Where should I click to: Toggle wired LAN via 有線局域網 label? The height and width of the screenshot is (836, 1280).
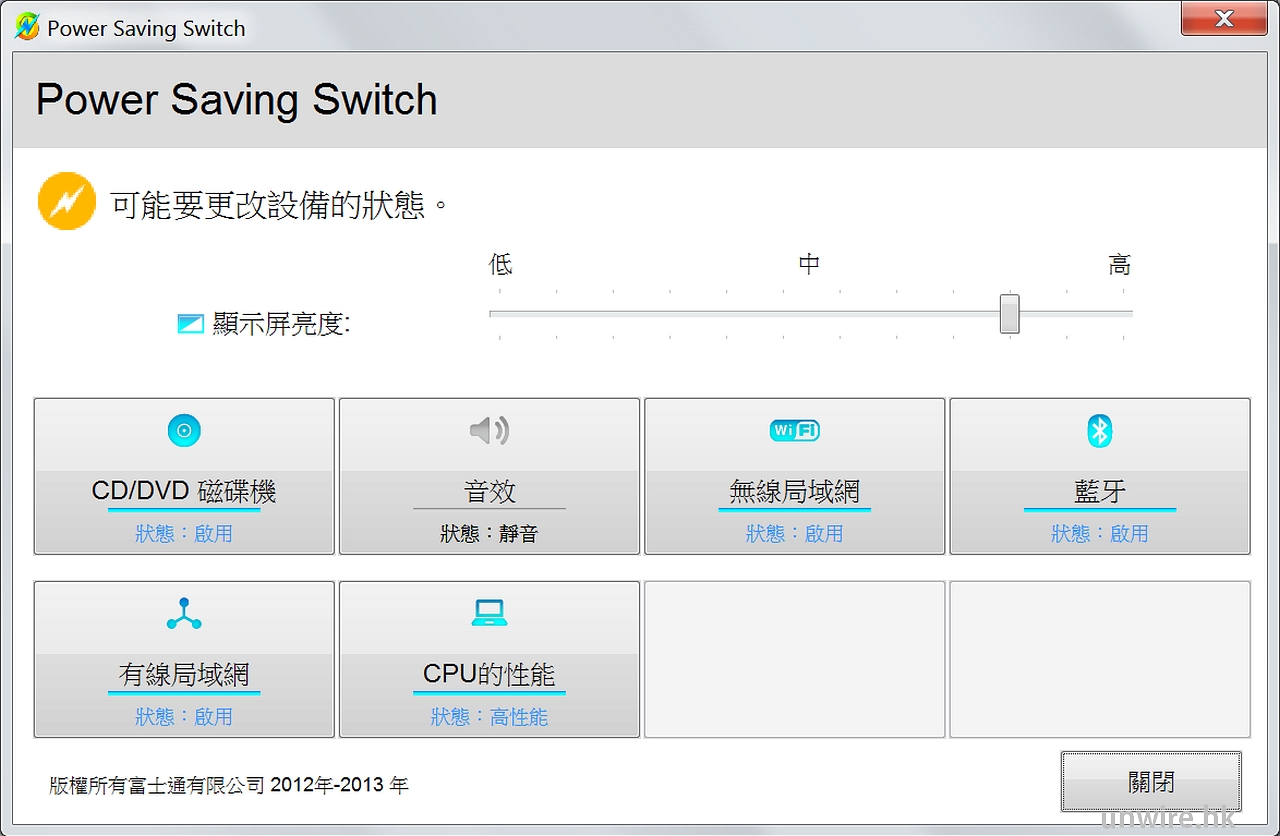click(x=184, y=675)
